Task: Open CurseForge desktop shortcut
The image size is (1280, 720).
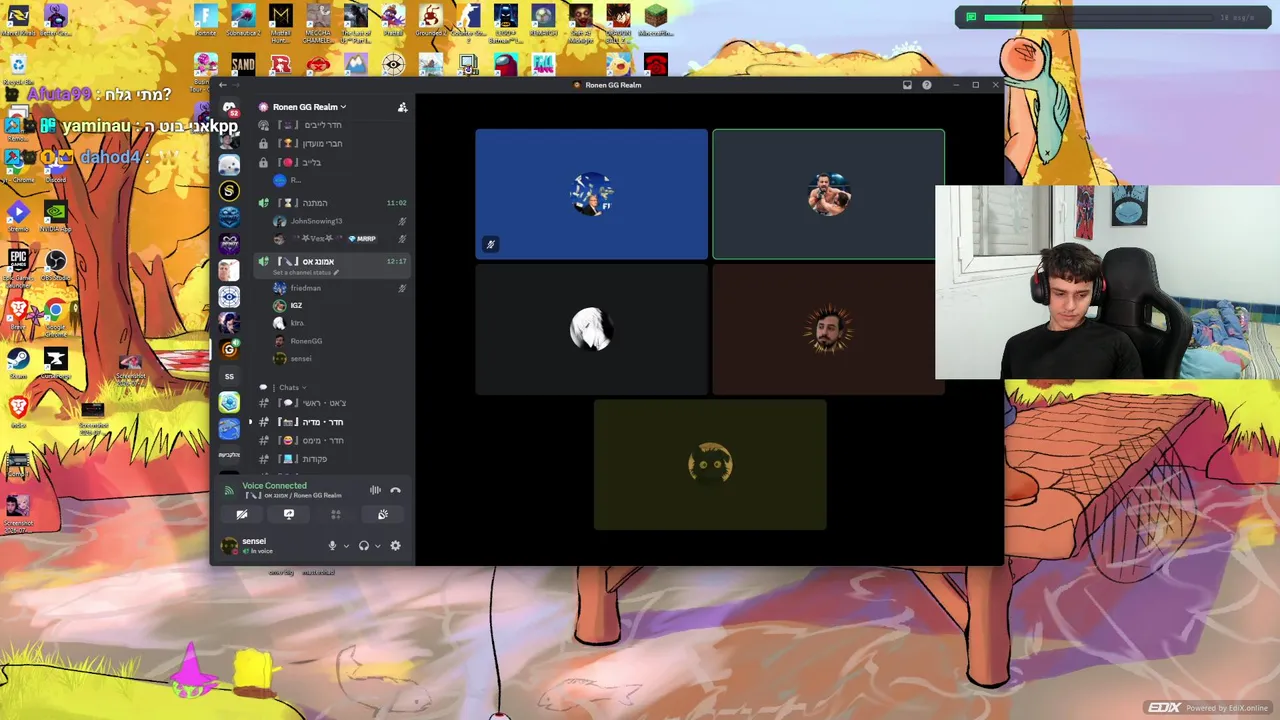Action: [55, 363]
